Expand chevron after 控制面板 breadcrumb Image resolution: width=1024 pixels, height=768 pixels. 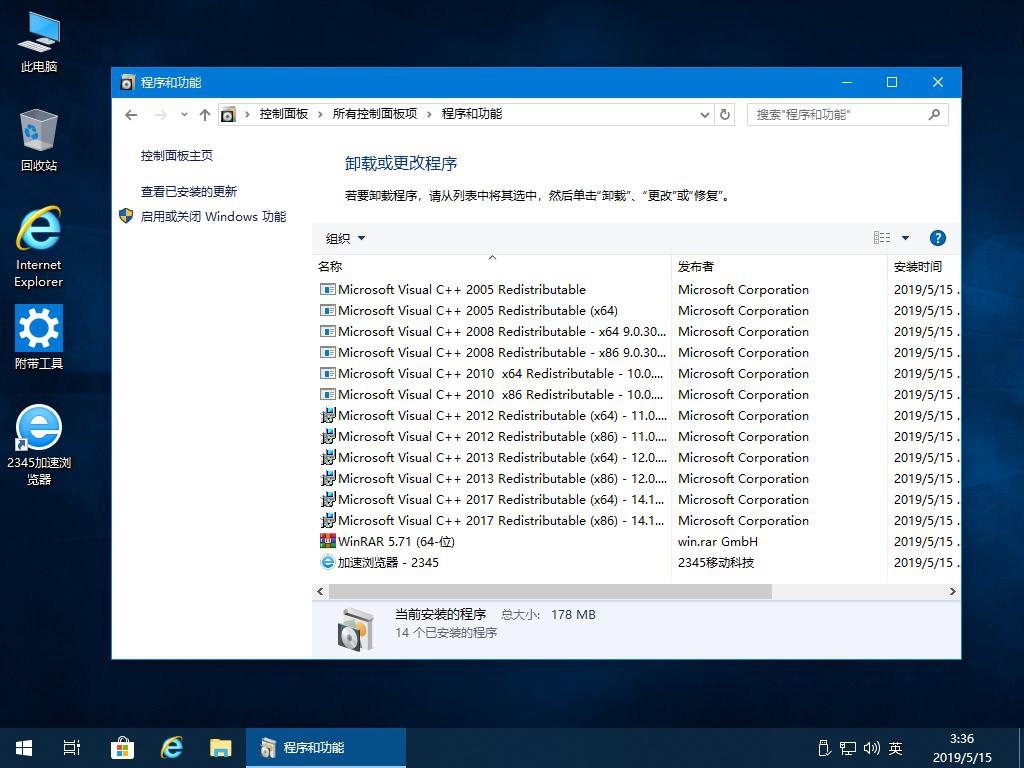[320, 114]
